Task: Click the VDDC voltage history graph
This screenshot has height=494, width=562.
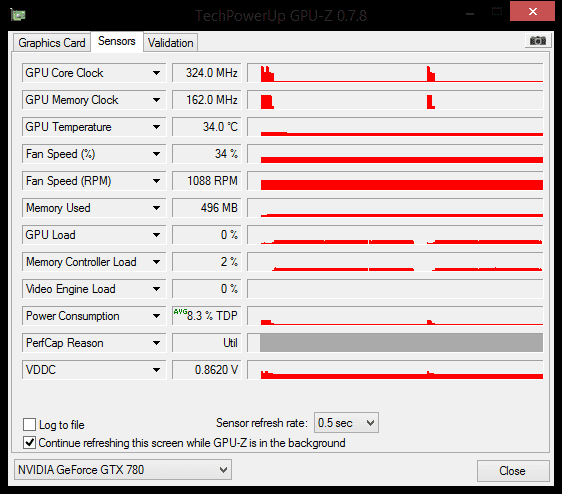Action: [x=395, y=370]
